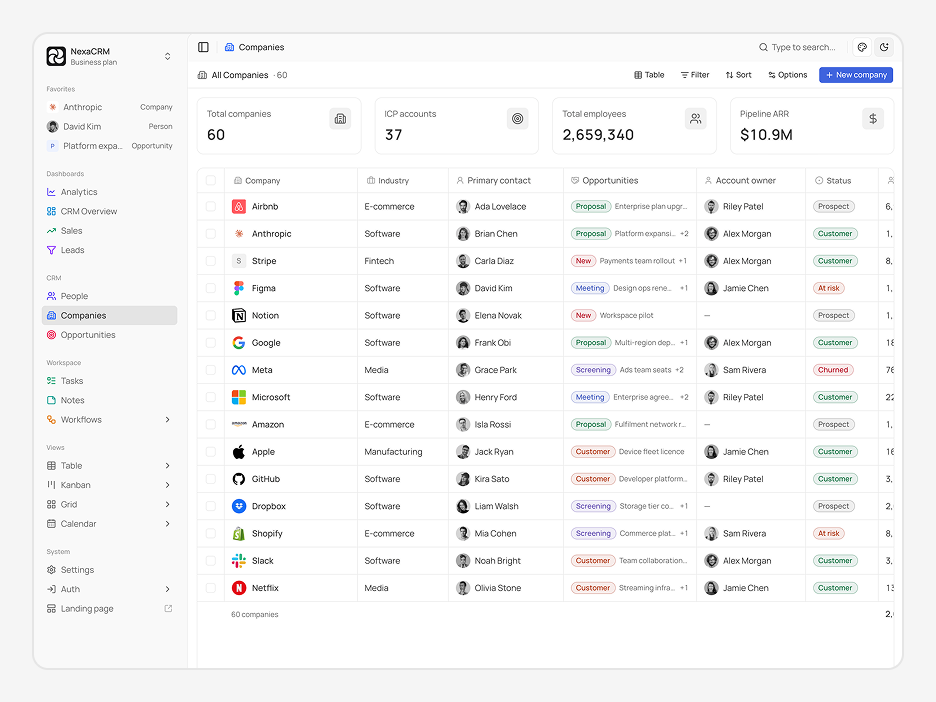Screen dimensions: 936x702
Task: Click the Shopify logo icon
Action: [x=239, y=534]
